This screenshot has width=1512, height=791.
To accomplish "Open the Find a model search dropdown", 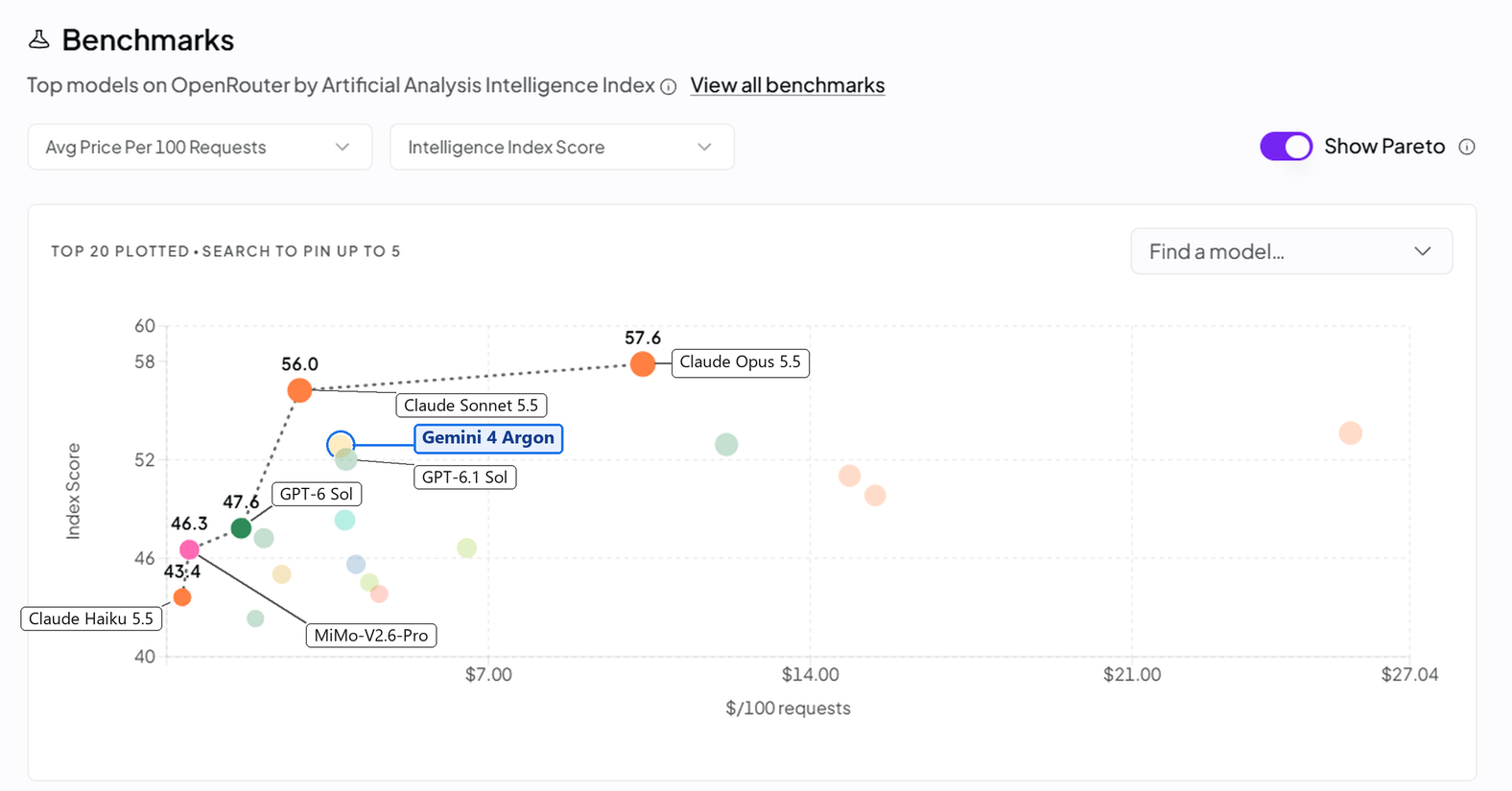I will pos(1291,251).
